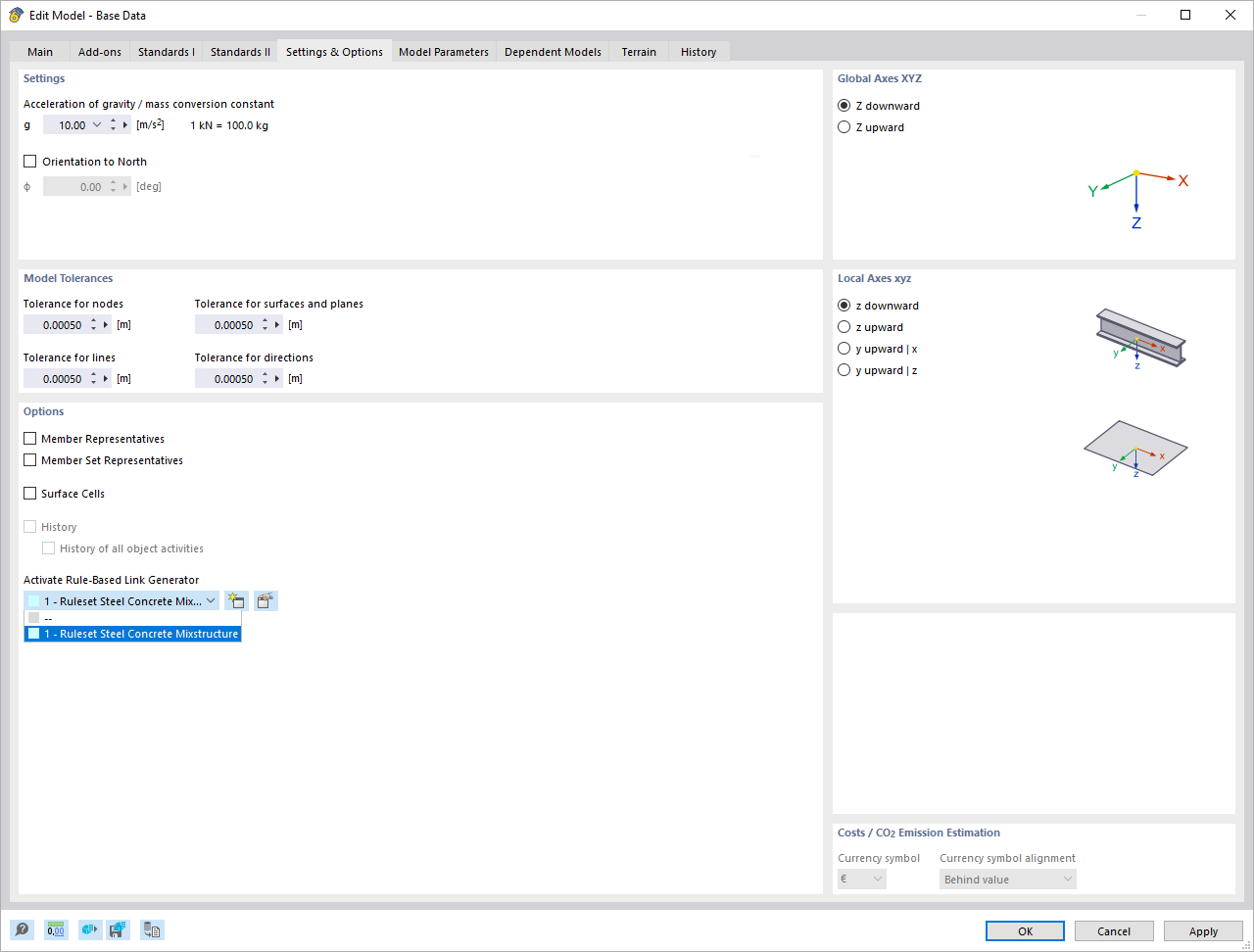This screenshot has height=952, width=1254.
Task: Open the units and decimal places settings
Action: (x=56, y=929)
